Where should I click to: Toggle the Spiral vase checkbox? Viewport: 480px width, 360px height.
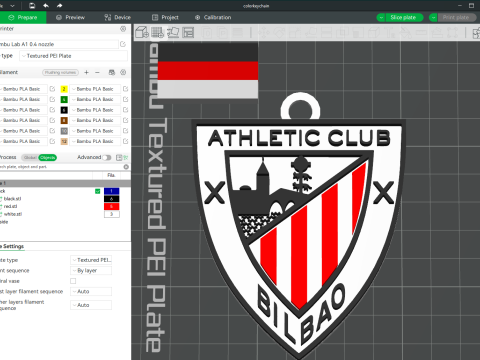tap(73, 281)
